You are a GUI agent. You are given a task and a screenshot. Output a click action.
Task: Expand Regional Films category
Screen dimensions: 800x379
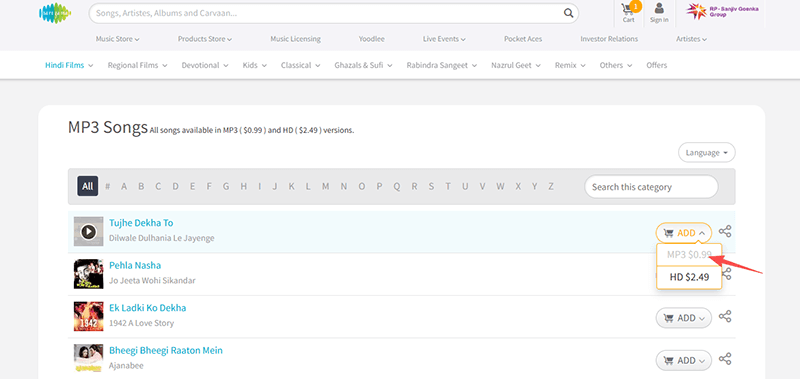pos(137,65)
